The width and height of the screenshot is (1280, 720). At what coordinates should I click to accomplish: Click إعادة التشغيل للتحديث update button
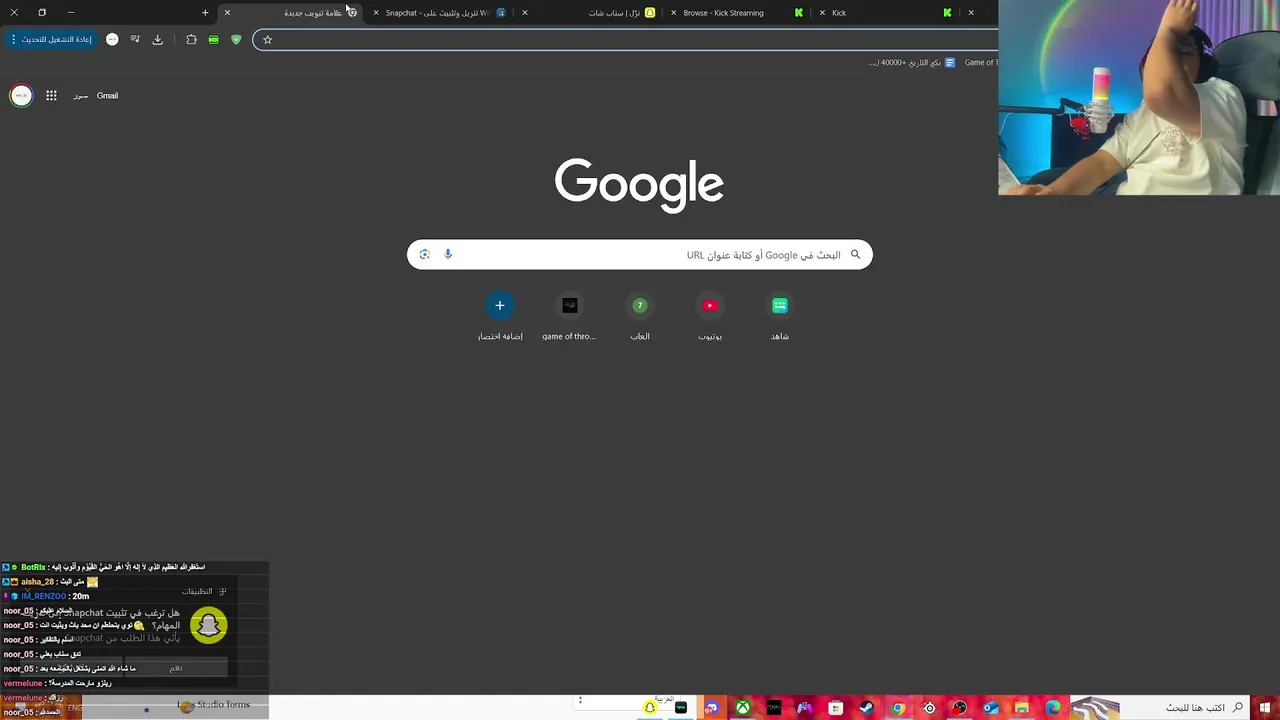pyautogui.click(x=51, y=40)
